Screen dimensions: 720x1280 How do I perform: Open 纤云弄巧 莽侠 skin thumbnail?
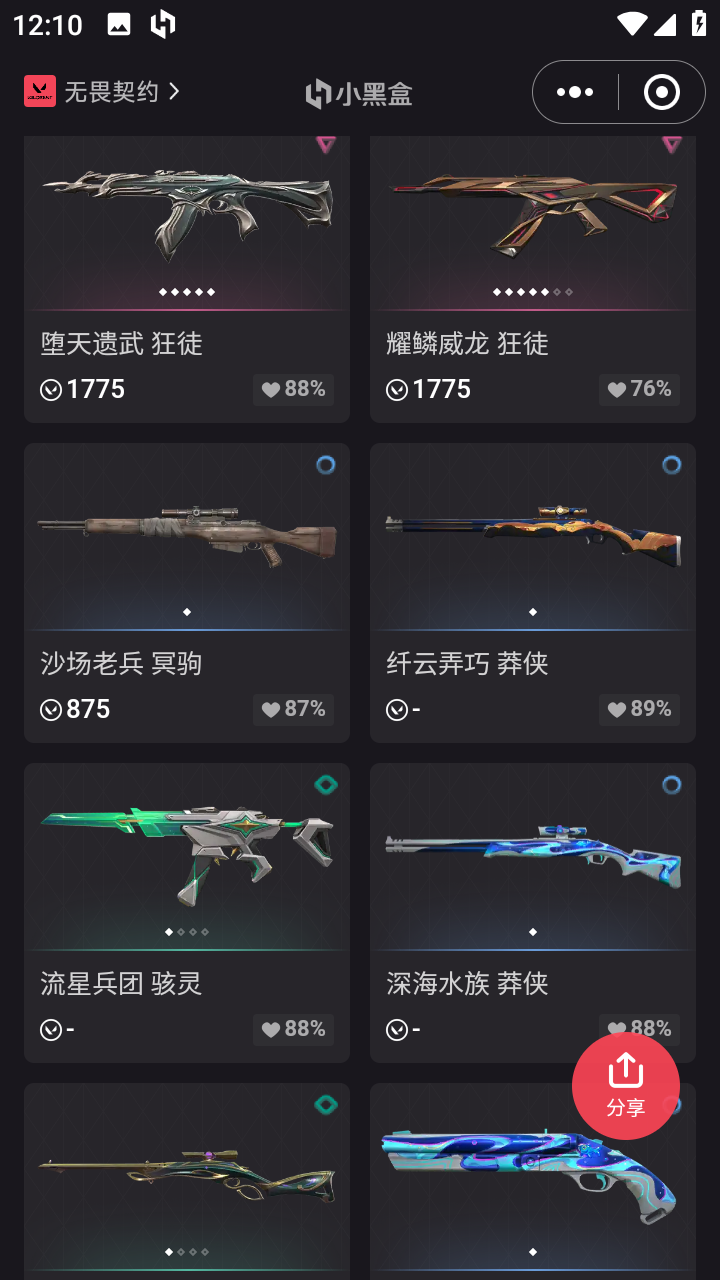pyautogui.click(x=533, y=537)
